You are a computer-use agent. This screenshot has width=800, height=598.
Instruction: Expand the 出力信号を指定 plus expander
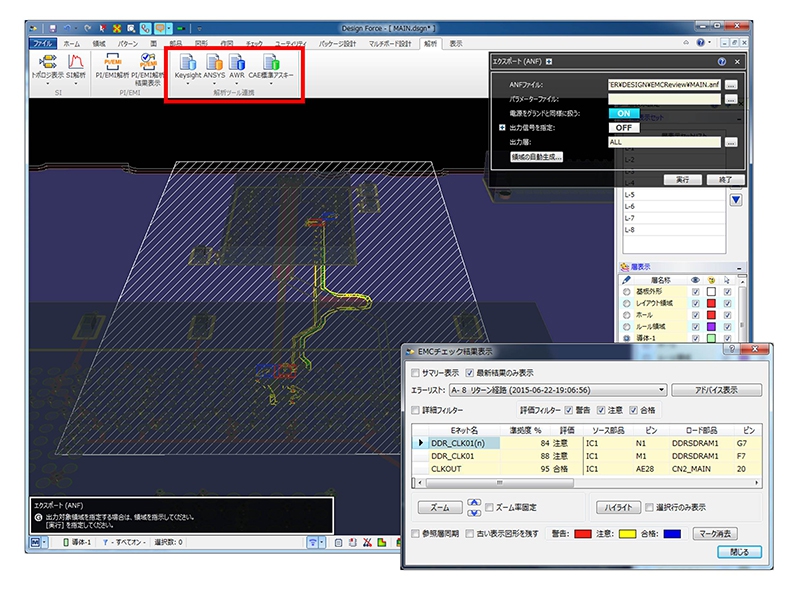[502, 128]
